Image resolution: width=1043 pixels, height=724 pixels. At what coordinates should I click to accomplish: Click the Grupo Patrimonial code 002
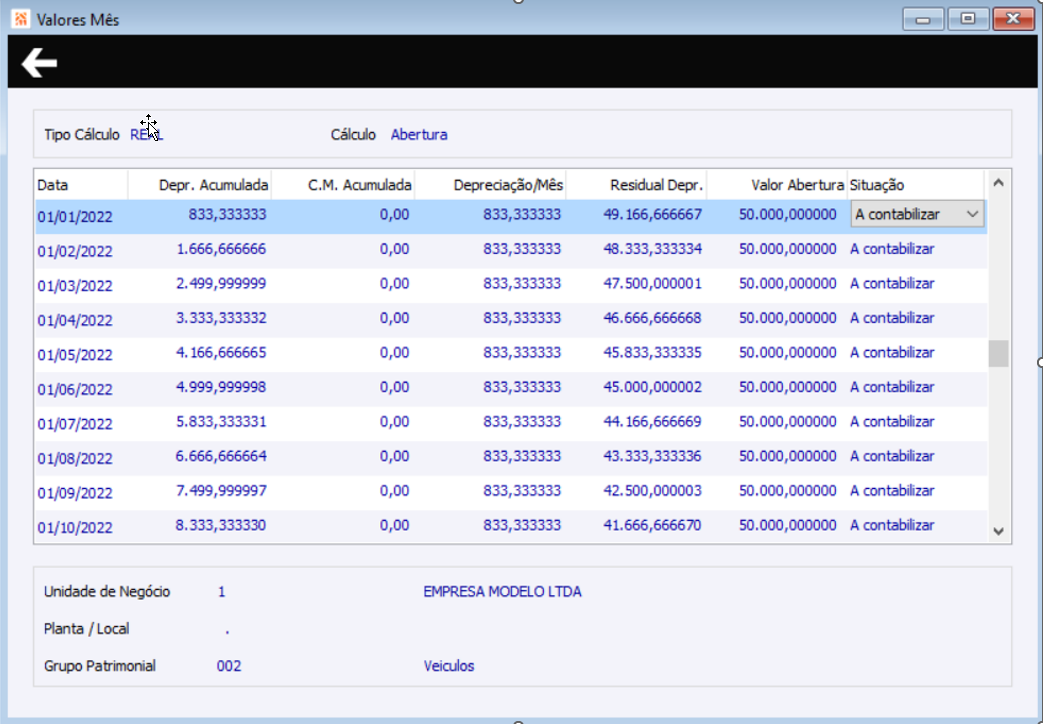[x=229, y=666]
